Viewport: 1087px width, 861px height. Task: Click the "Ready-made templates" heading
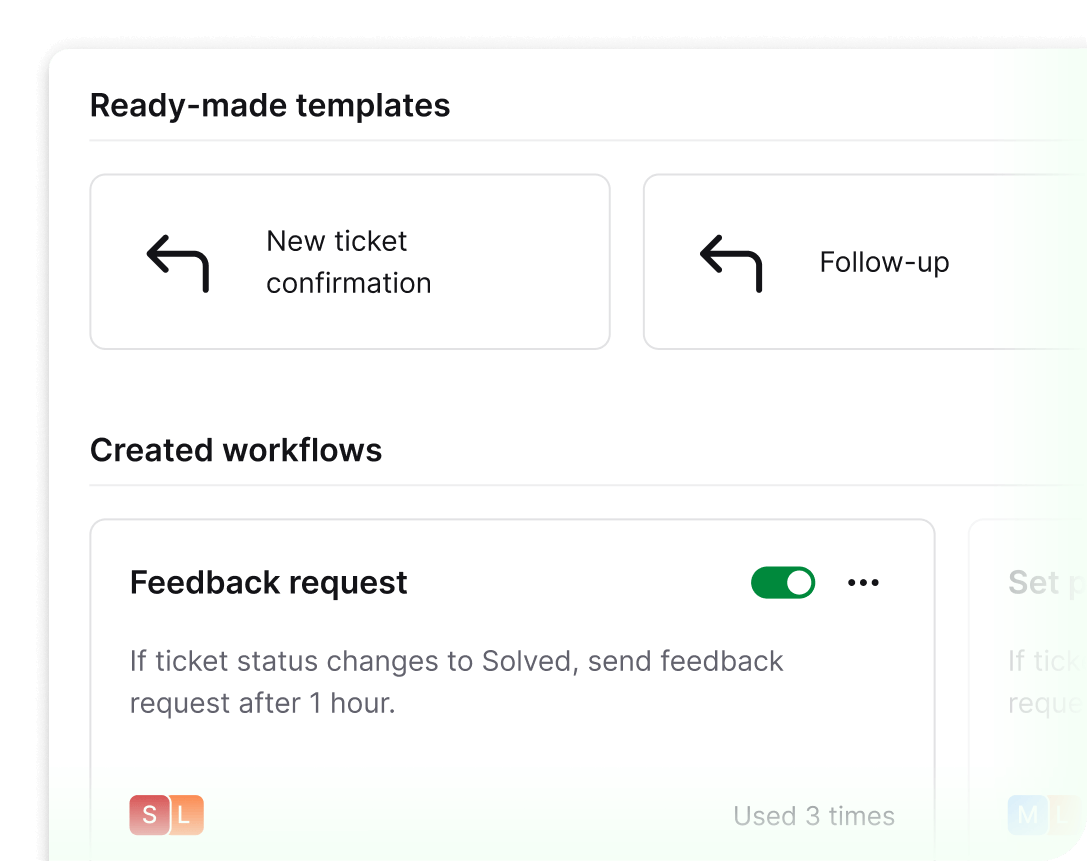tap(270, 105)
